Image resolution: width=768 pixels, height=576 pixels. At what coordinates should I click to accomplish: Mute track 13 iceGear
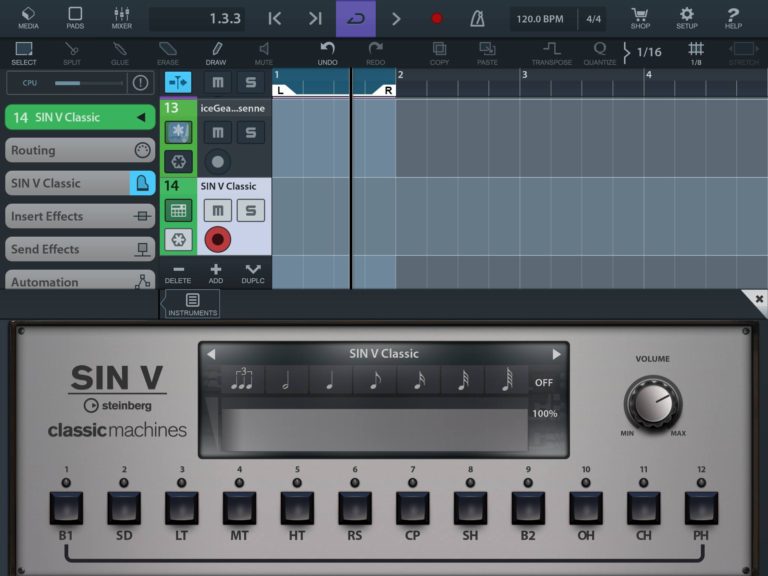coord(217,132)
